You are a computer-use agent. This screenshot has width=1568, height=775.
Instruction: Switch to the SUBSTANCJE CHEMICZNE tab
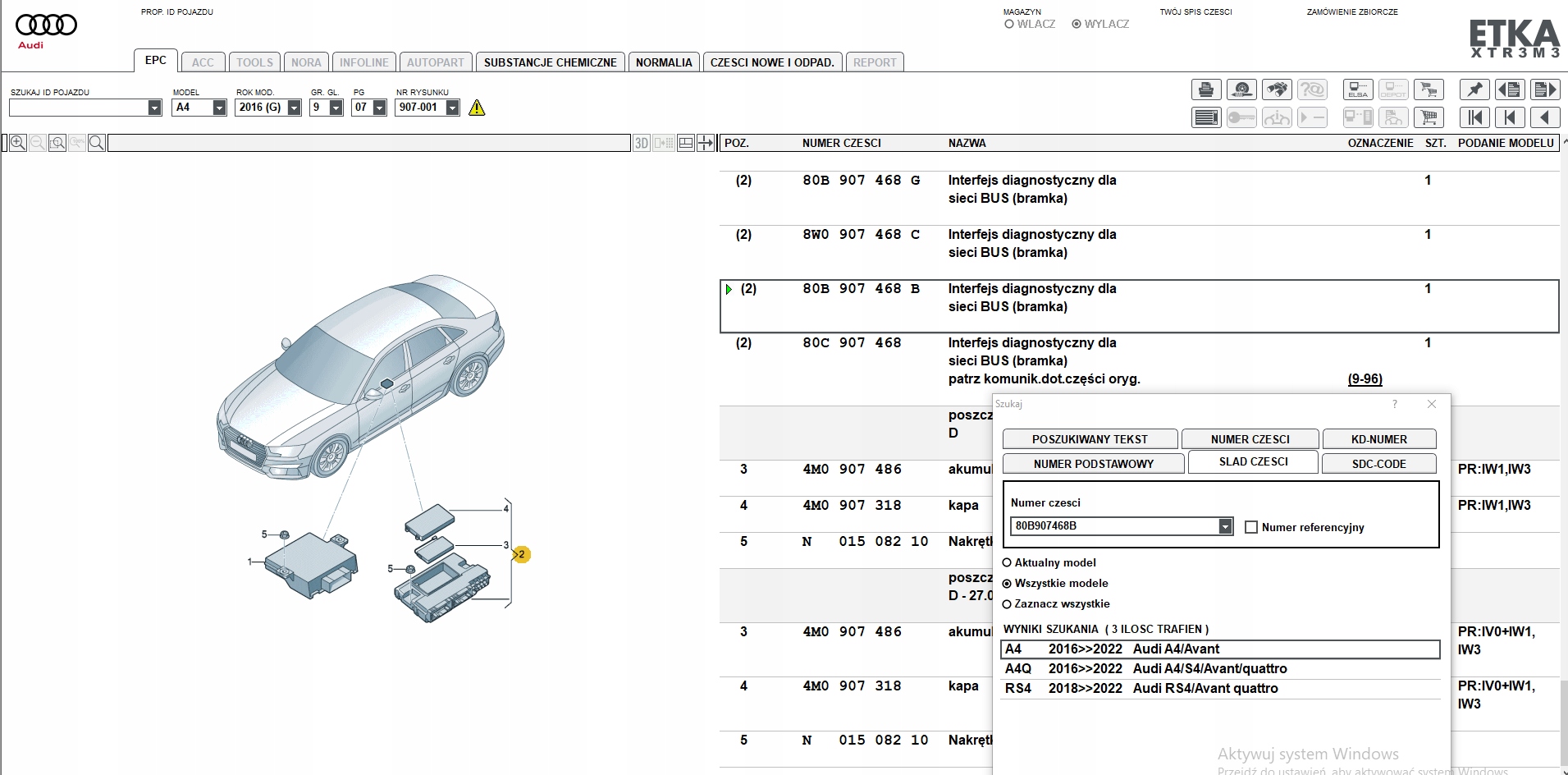(550, 62)
